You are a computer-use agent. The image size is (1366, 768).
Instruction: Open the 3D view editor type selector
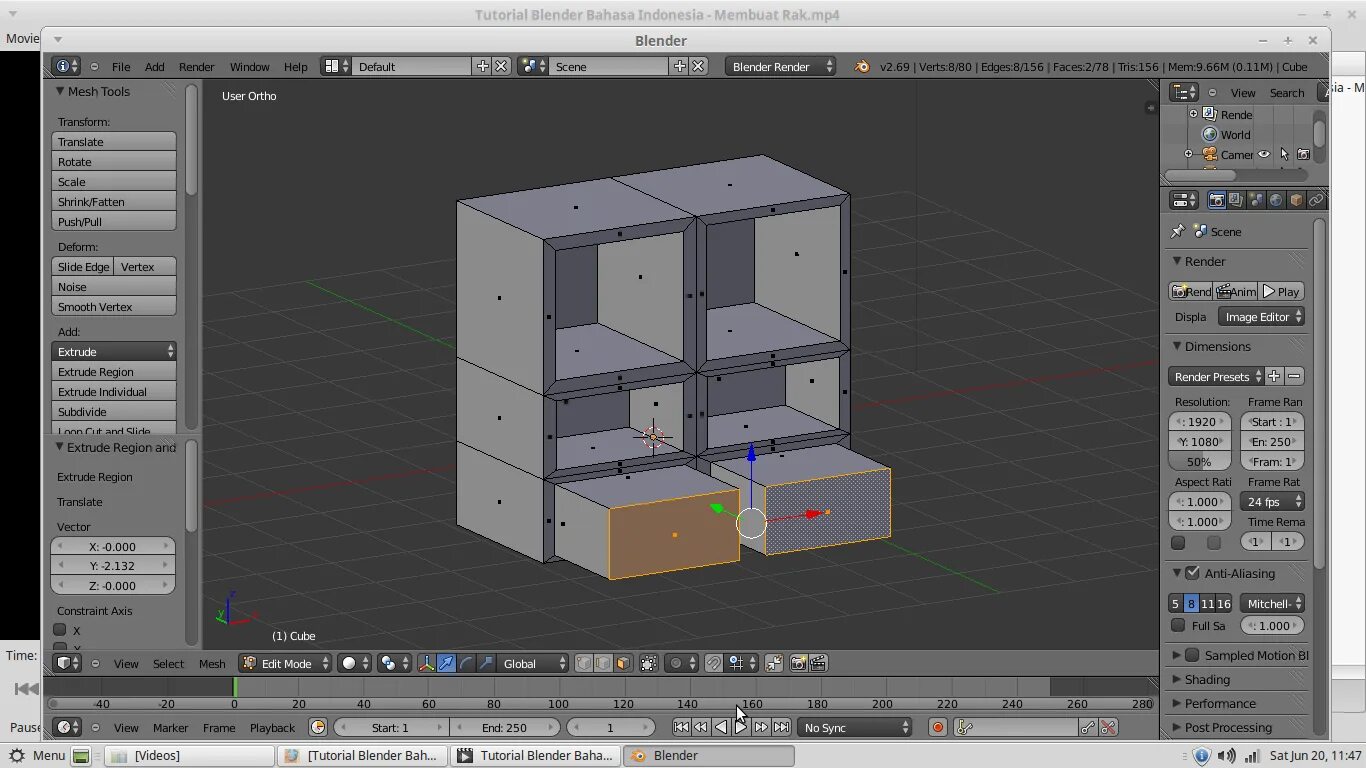67,663
